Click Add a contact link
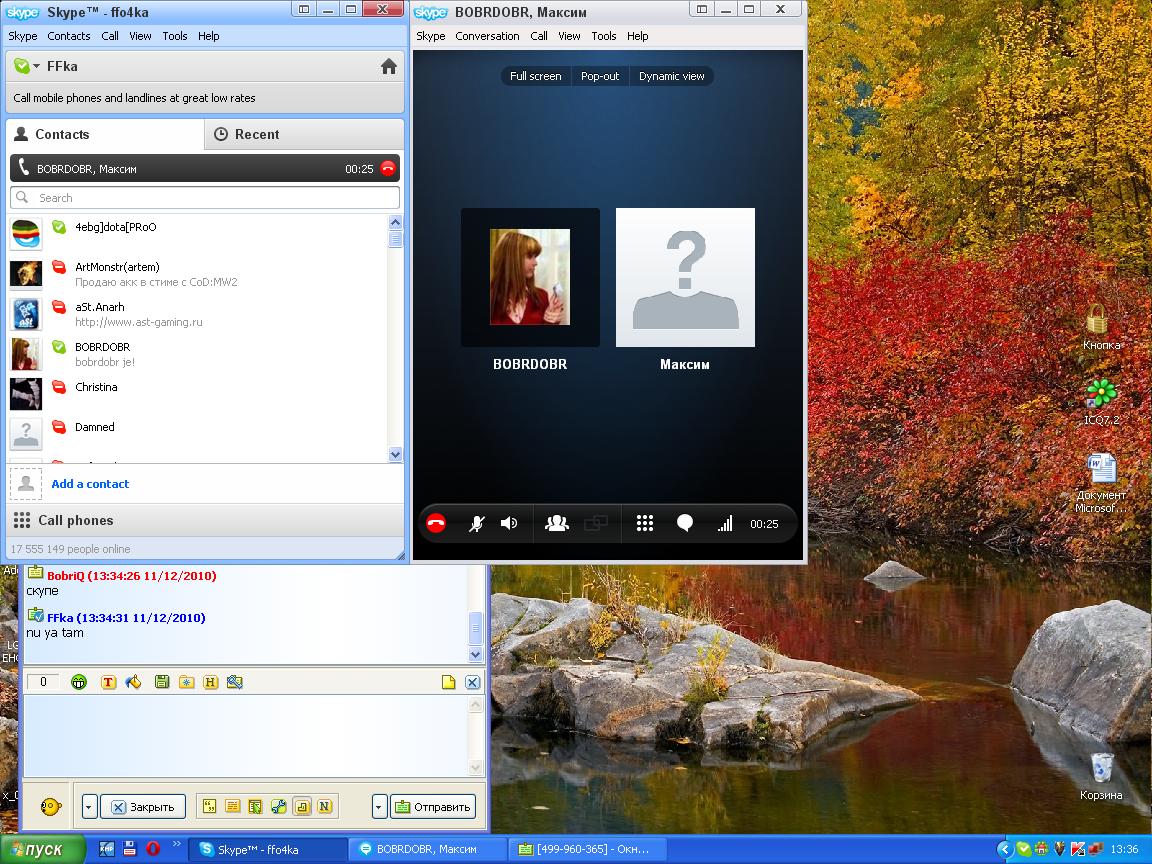 (90, 483)
